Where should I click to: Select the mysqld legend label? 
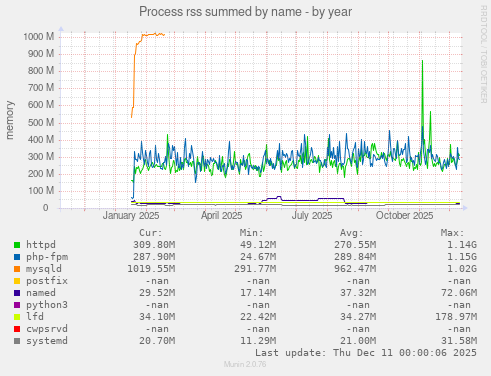pos(44,269)
